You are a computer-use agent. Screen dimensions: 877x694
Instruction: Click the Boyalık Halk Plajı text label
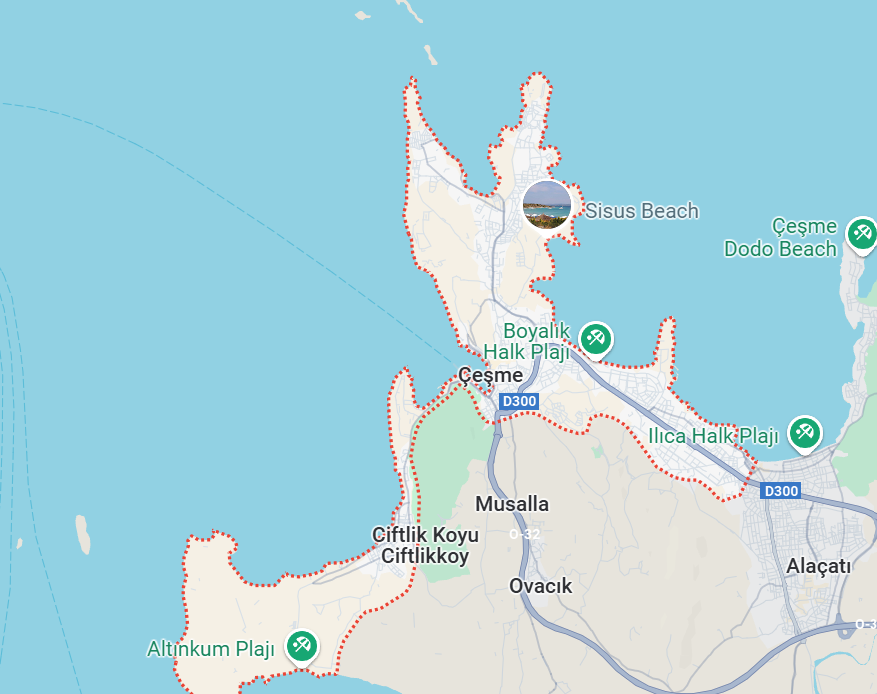click(527, 341)
